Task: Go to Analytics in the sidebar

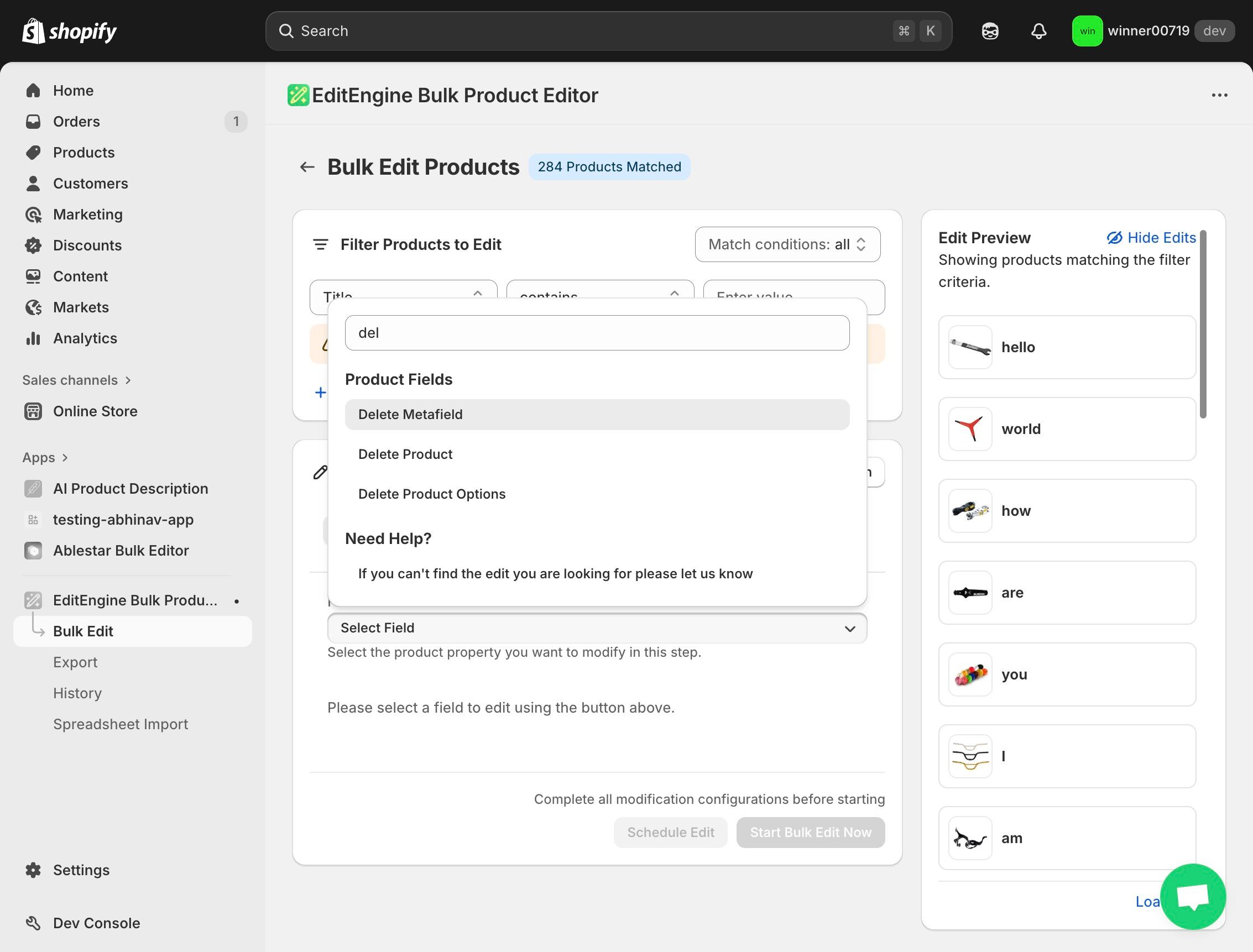Action: coord(85,338)
